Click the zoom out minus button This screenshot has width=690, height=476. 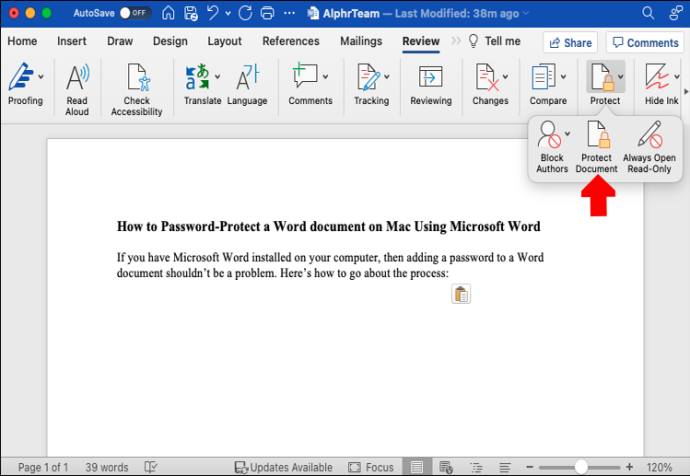click(530, 467)
